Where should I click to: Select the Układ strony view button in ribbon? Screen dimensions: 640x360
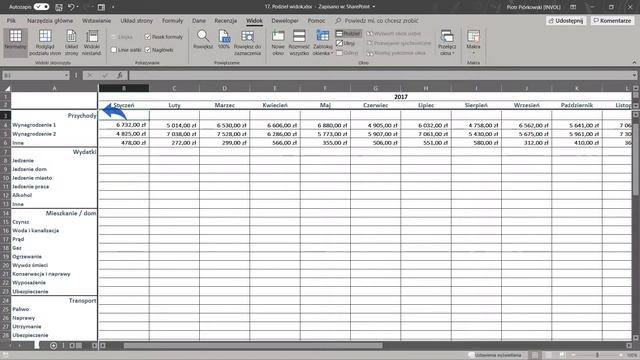click(71, 42)
